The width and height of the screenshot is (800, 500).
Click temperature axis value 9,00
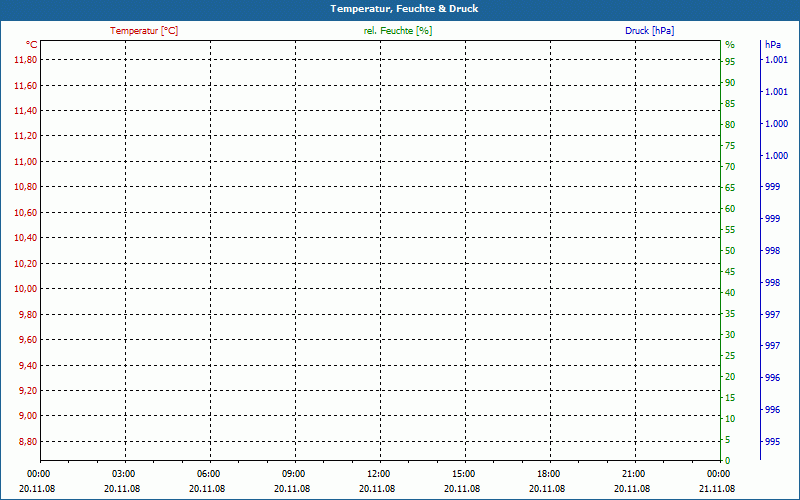pos(28,416)
